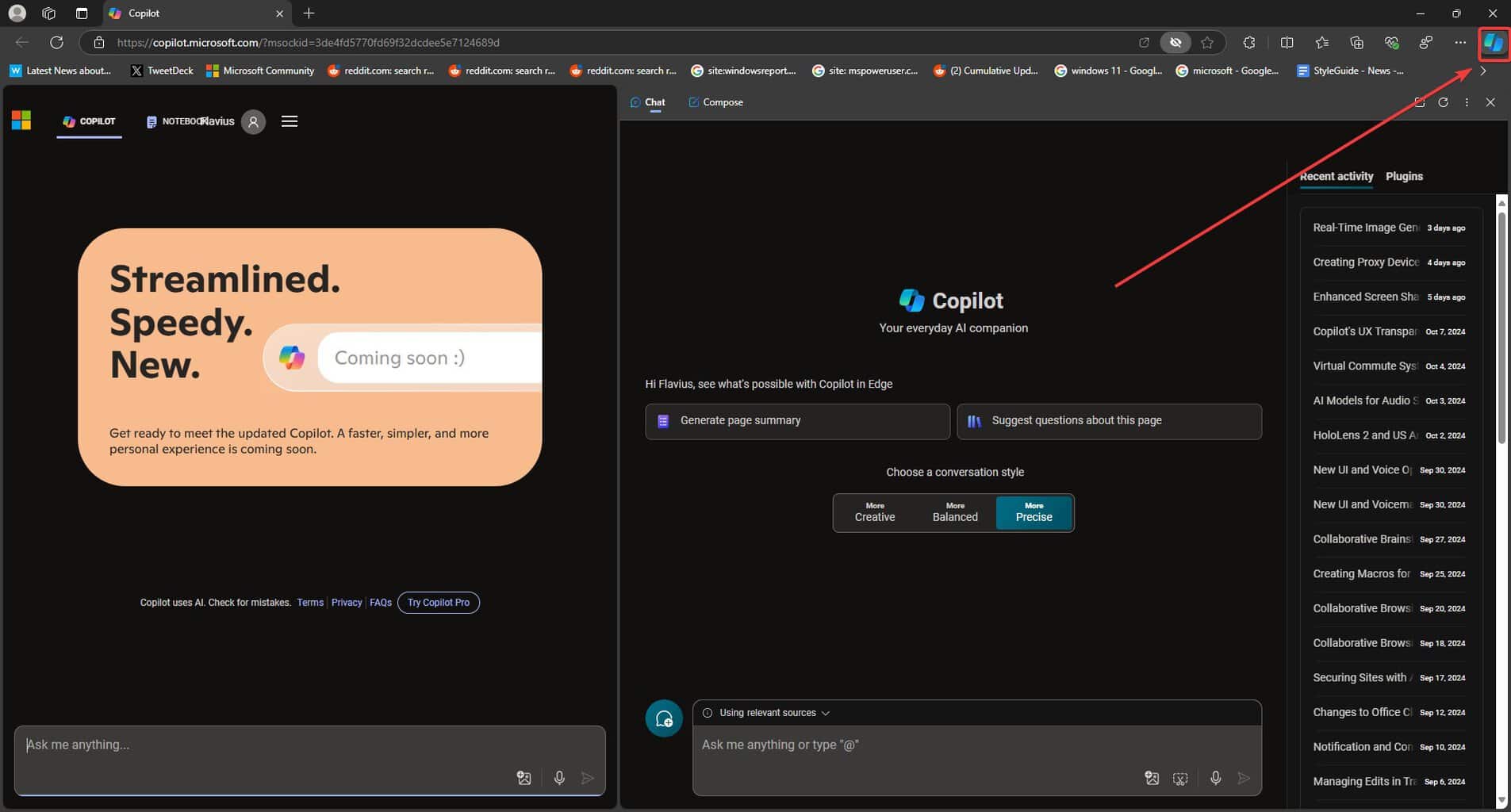
Task: Click the Try Copilot Pro button
Action: [x=438, y=603]
